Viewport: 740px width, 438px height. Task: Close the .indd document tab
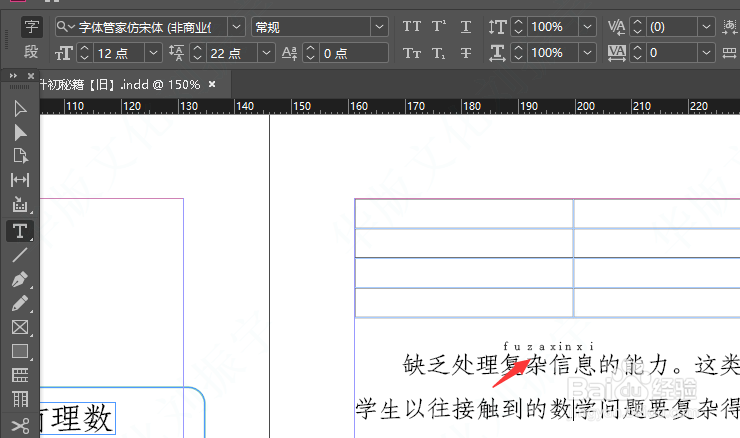pyautogui.click(x=212, y=84)
